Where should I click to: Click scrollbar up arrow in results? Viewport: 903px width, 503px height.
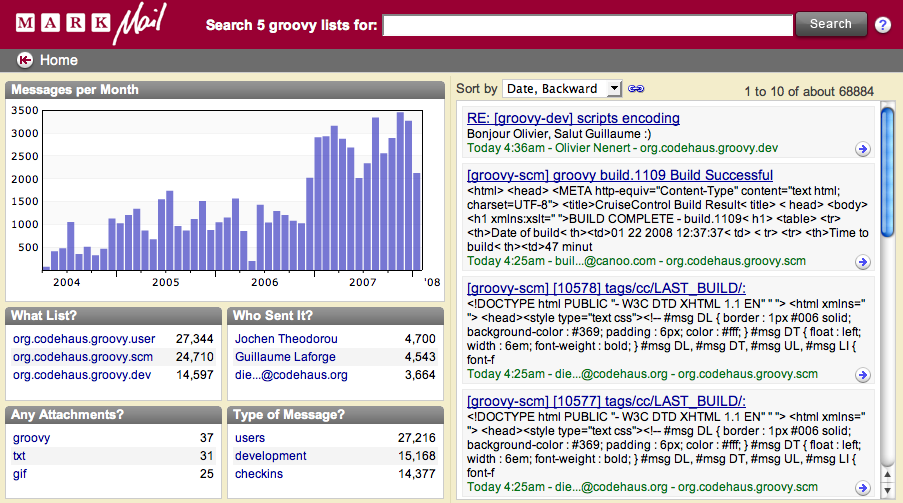pyautogui.click(x=887, y=474)
